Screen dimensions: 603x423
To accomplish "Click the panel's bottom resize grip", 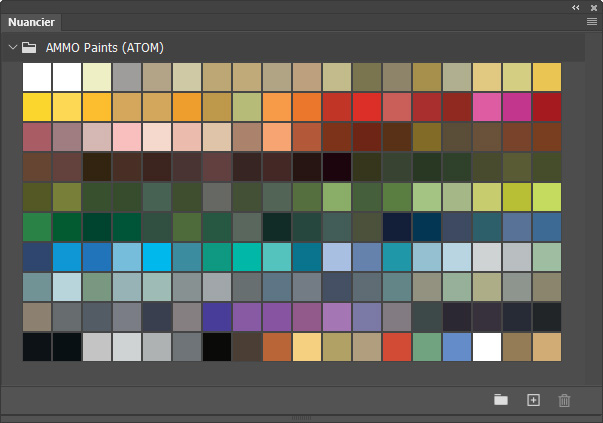I will pyautogui.click(x=301, y=418).
